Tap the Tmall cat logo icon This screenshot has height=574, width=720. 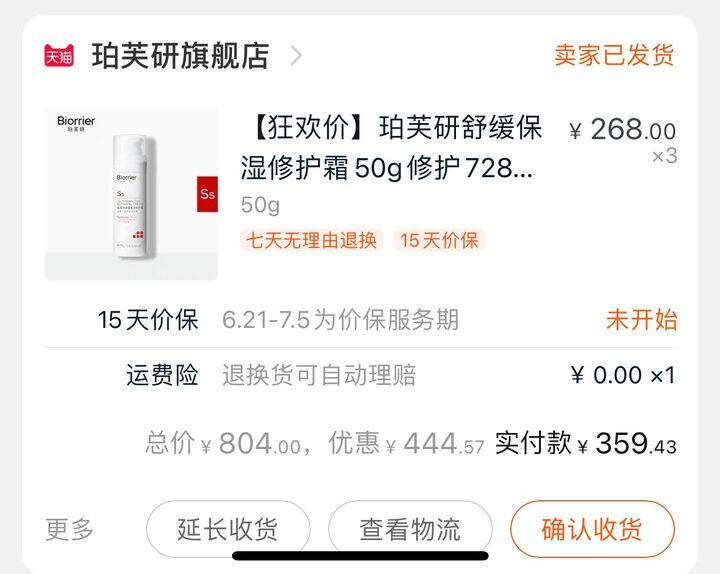(x=59, y=56)
